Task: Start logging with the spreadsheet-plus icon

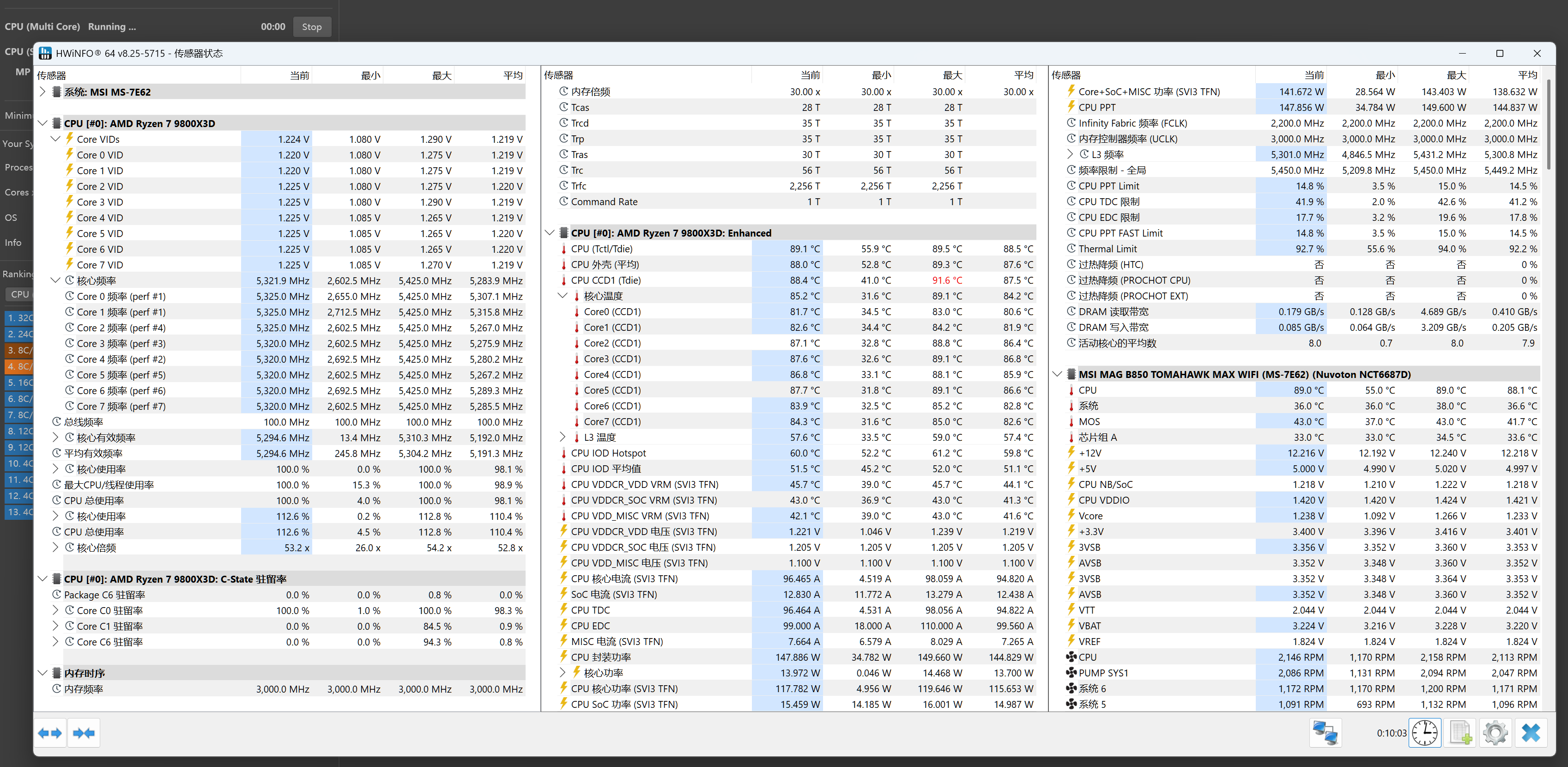Action: (x=1460, y=733)
